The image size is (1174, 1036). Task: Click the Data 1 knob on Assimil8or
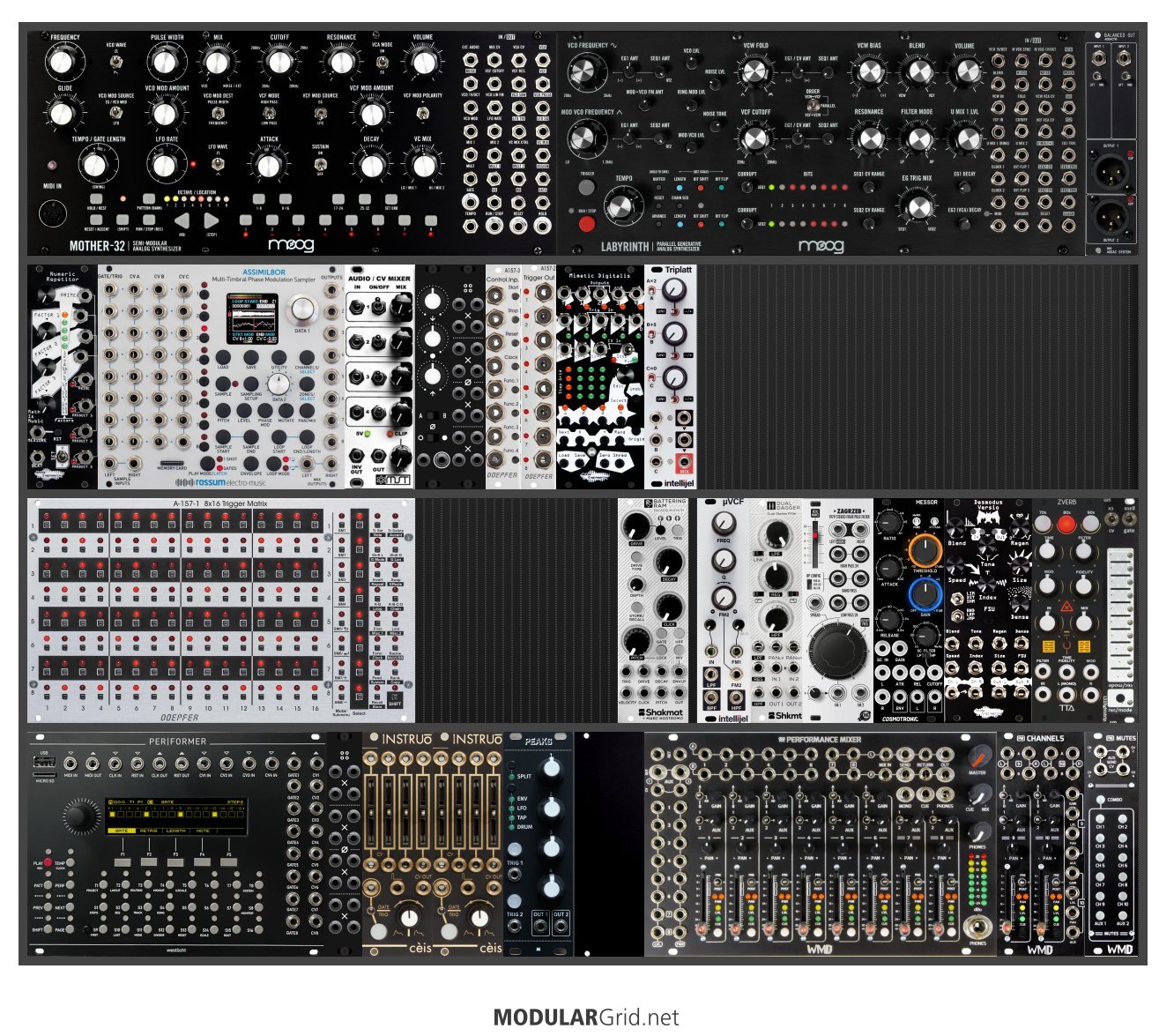(302, 309)
